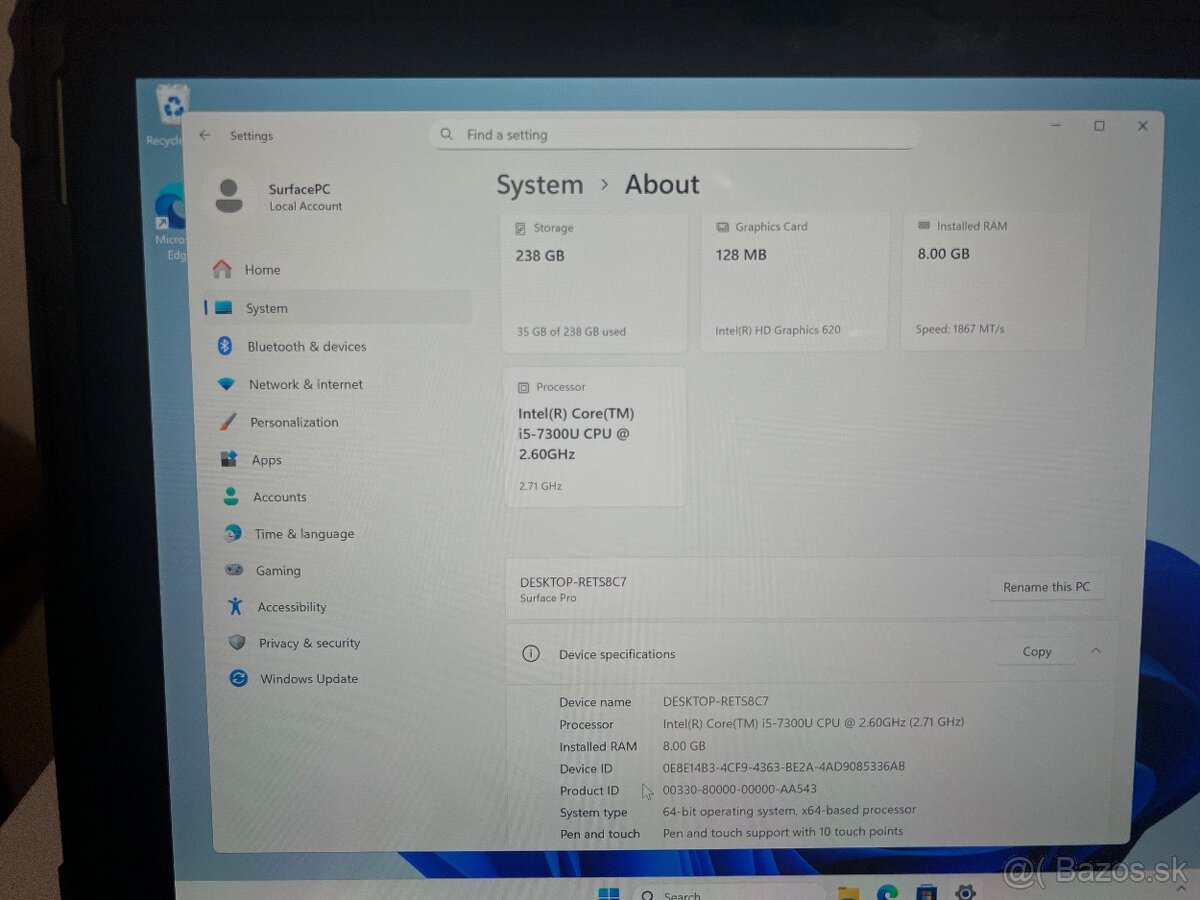Launch Microsoft Edge from the taskbar

[x=886, y=890]
